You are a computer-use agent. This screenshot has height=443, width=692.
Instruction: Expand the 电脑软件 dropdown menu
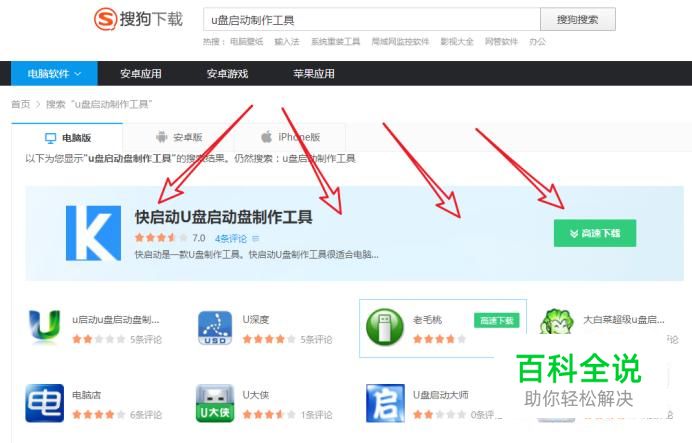coord(54,74)
